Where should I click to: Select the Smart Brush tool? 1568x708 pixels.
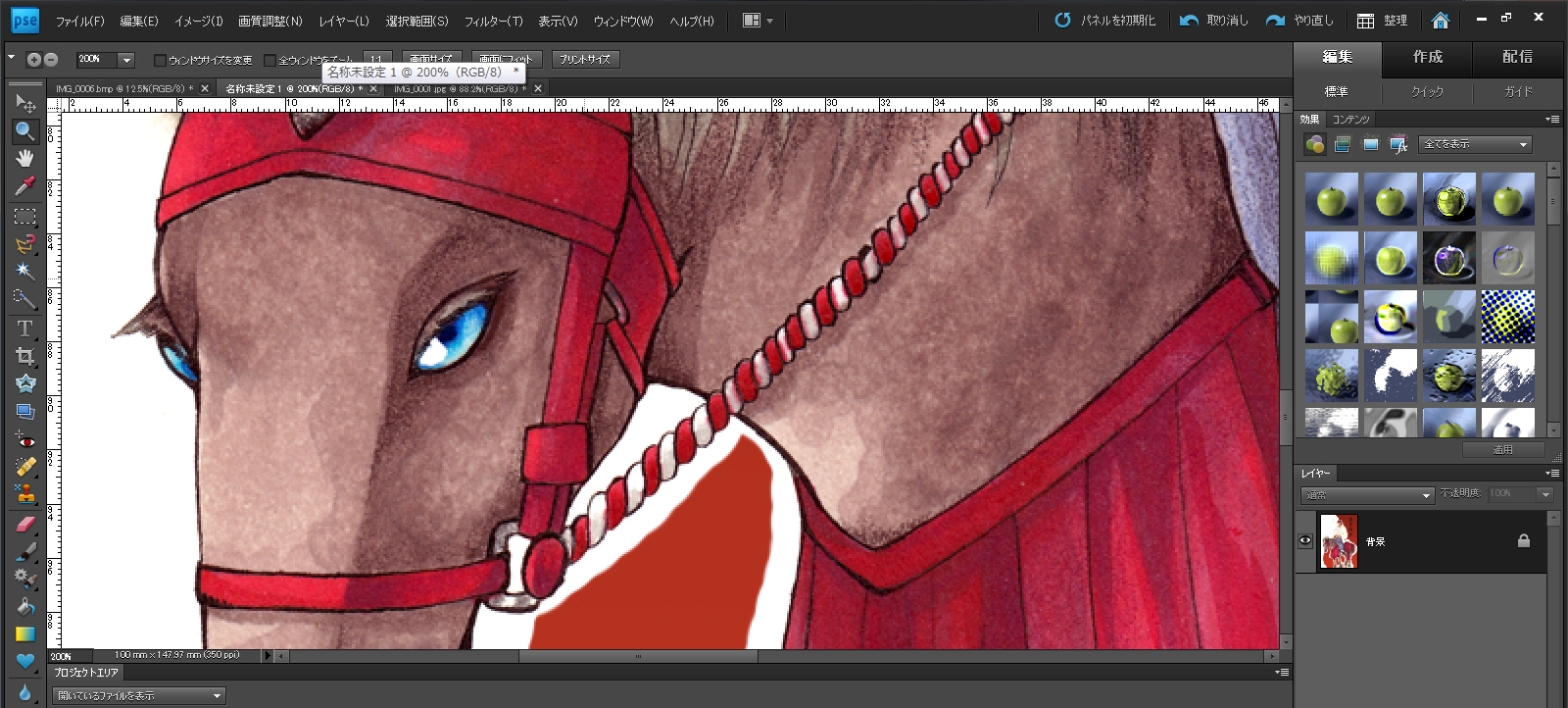click(25, 579)
